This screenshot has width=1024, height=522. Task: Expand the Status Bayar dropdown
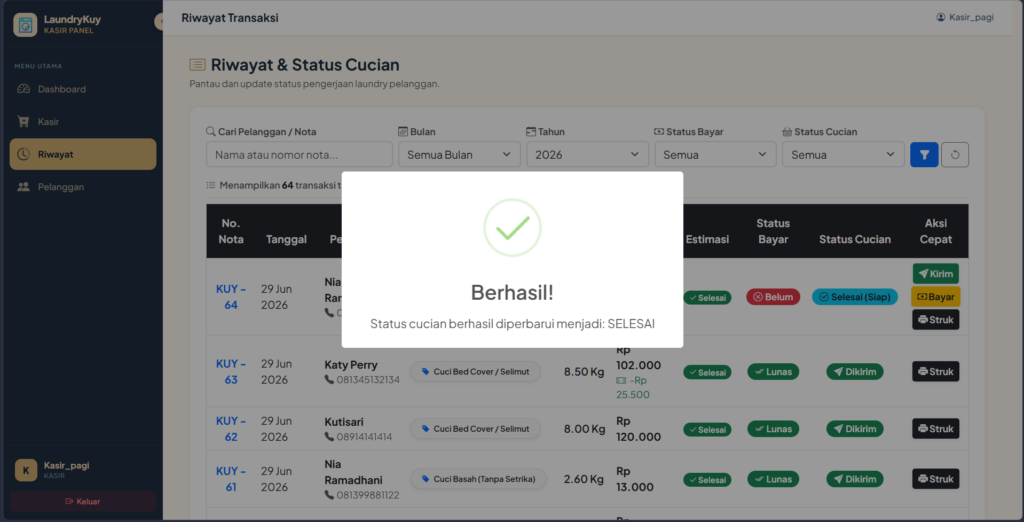715,155
